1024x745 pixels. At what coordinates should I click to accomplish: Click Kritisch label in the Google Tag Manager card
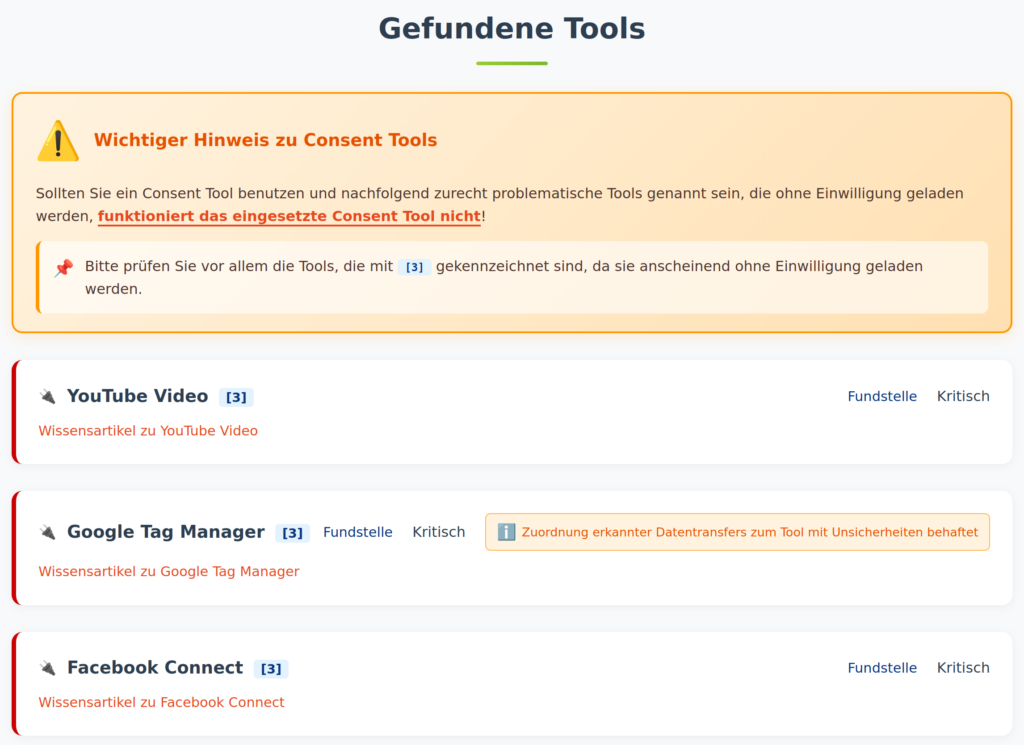[439, 532]
